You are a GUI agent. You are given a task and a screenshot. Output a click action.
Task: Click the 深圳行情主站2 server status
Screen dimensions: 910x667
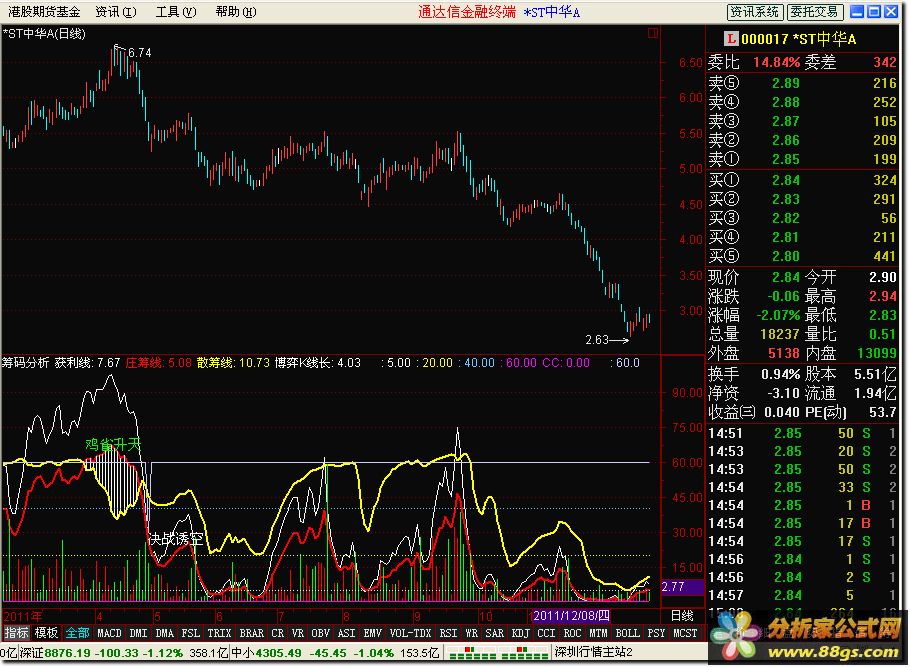(593, 652)
